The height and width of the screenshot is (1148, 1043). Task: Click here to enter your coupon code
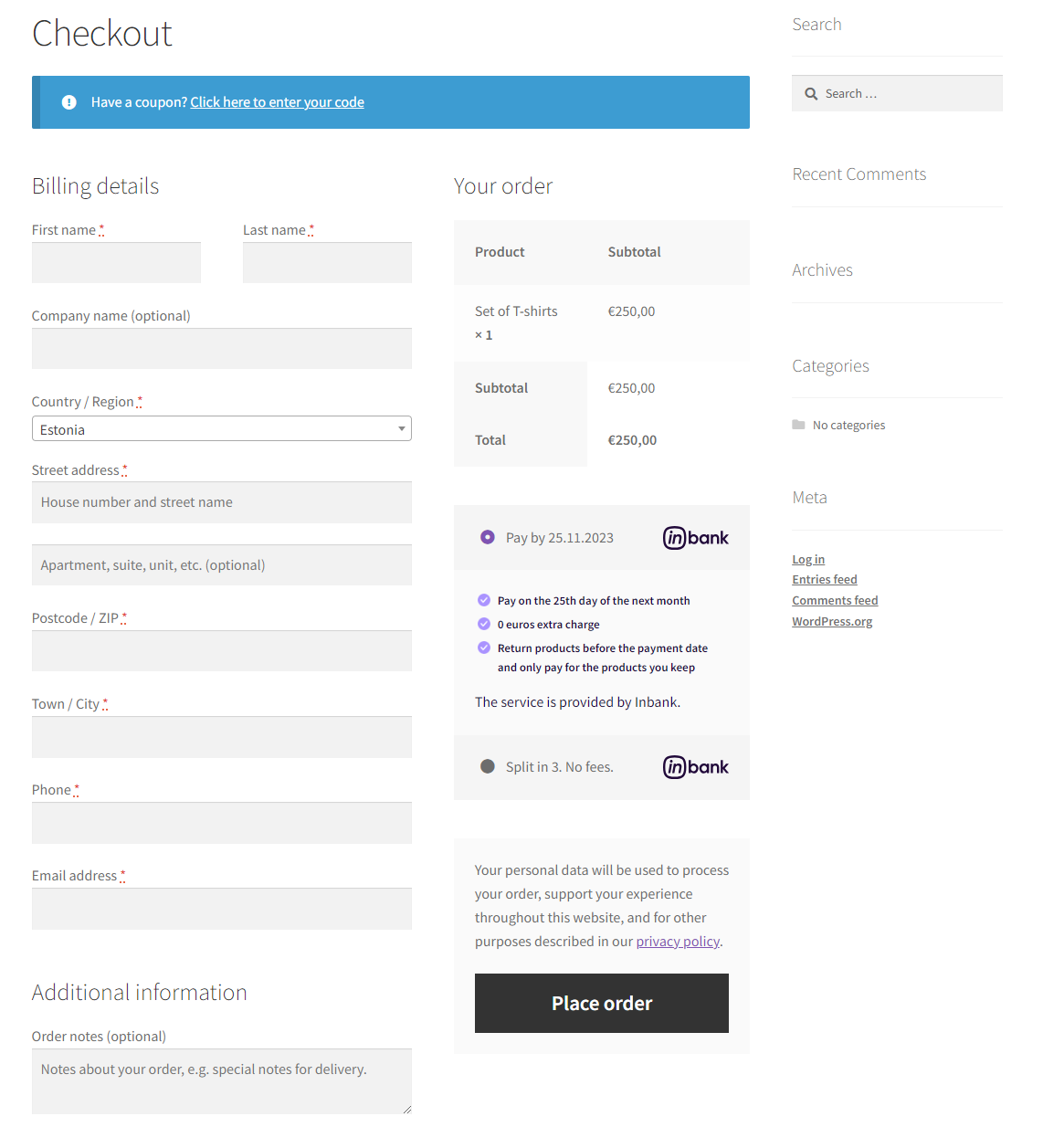(x=277, y=102)
